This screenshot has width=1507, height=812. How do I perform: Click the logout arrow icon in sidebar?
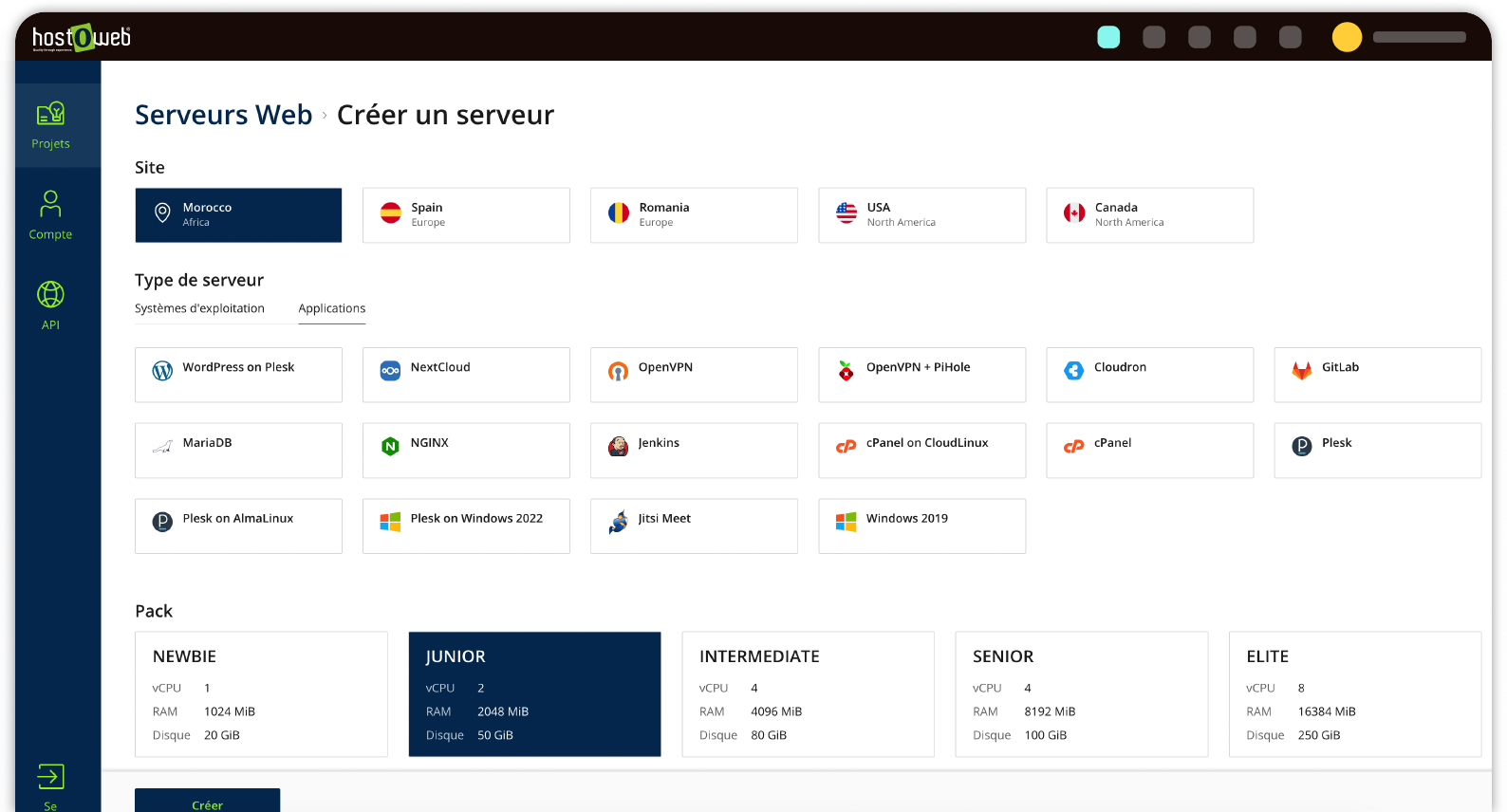[50, 777]
